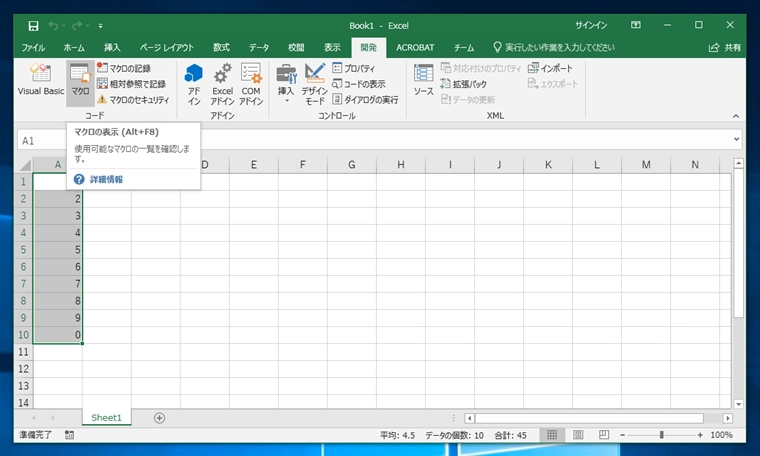Image resolution: width=760 pixels, height=456 pixels.
Task: Switch to the ページレイアウト tab
Action: click(x=167, y=47)
